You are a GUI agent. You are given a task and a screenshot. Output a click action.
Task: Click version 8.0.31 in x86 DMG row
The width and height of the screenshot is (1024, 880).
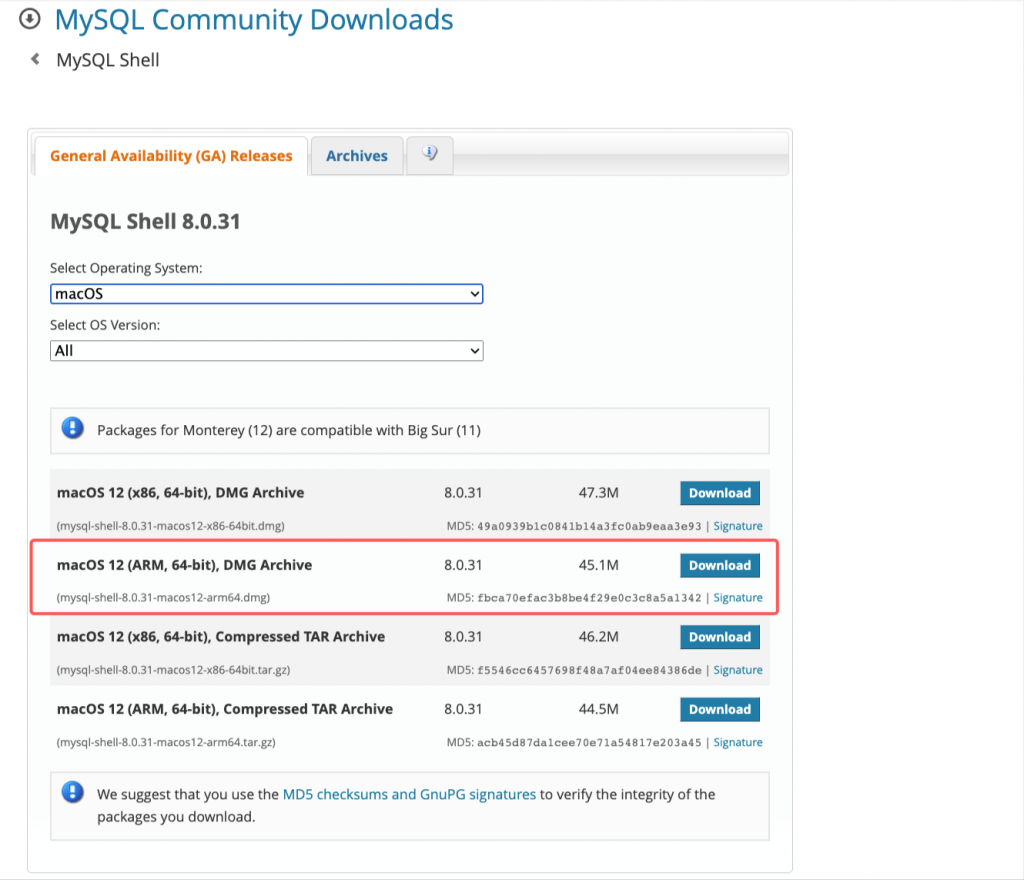tap(463, 493)
